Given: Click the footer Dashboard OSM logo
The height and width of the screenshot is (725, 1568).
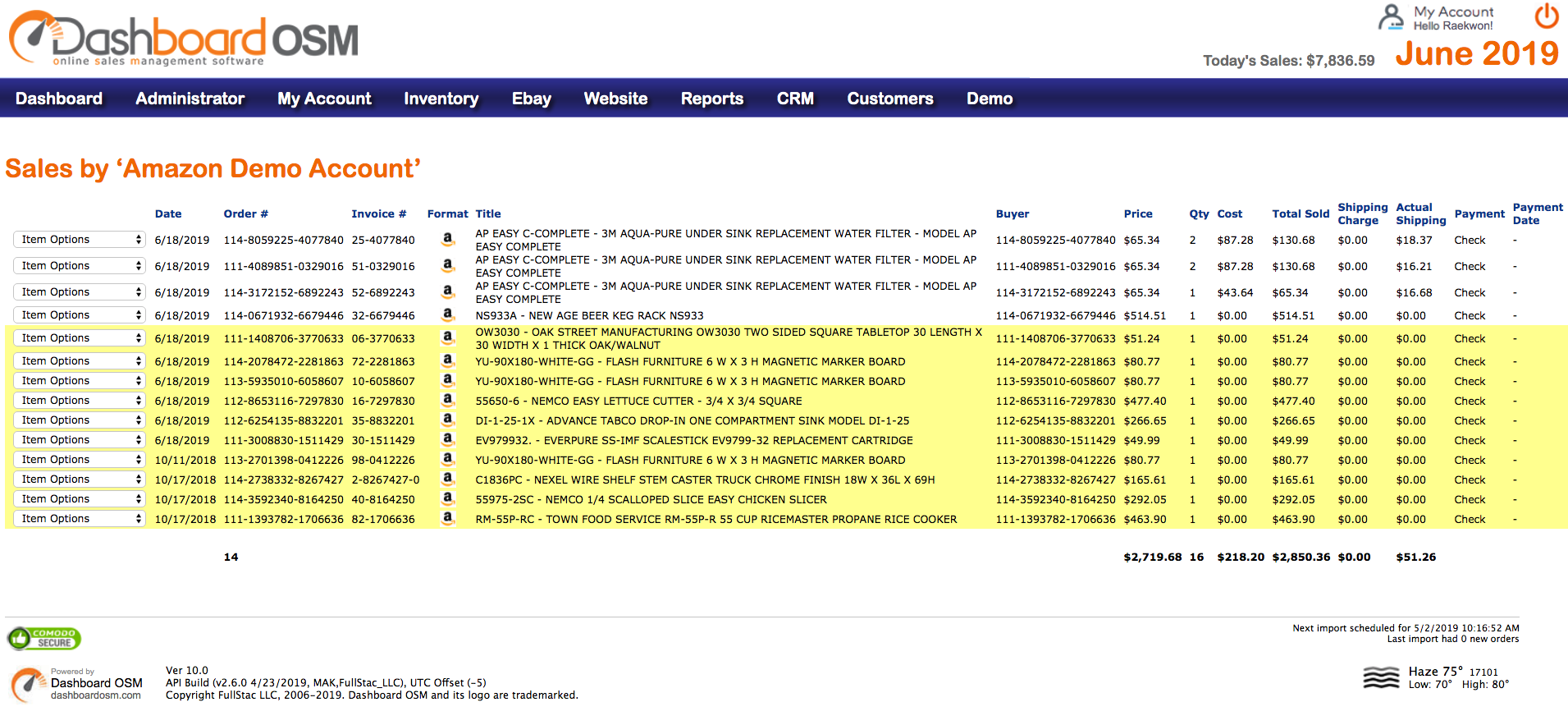Looking at the screenshot, I should tap(76, 684).
